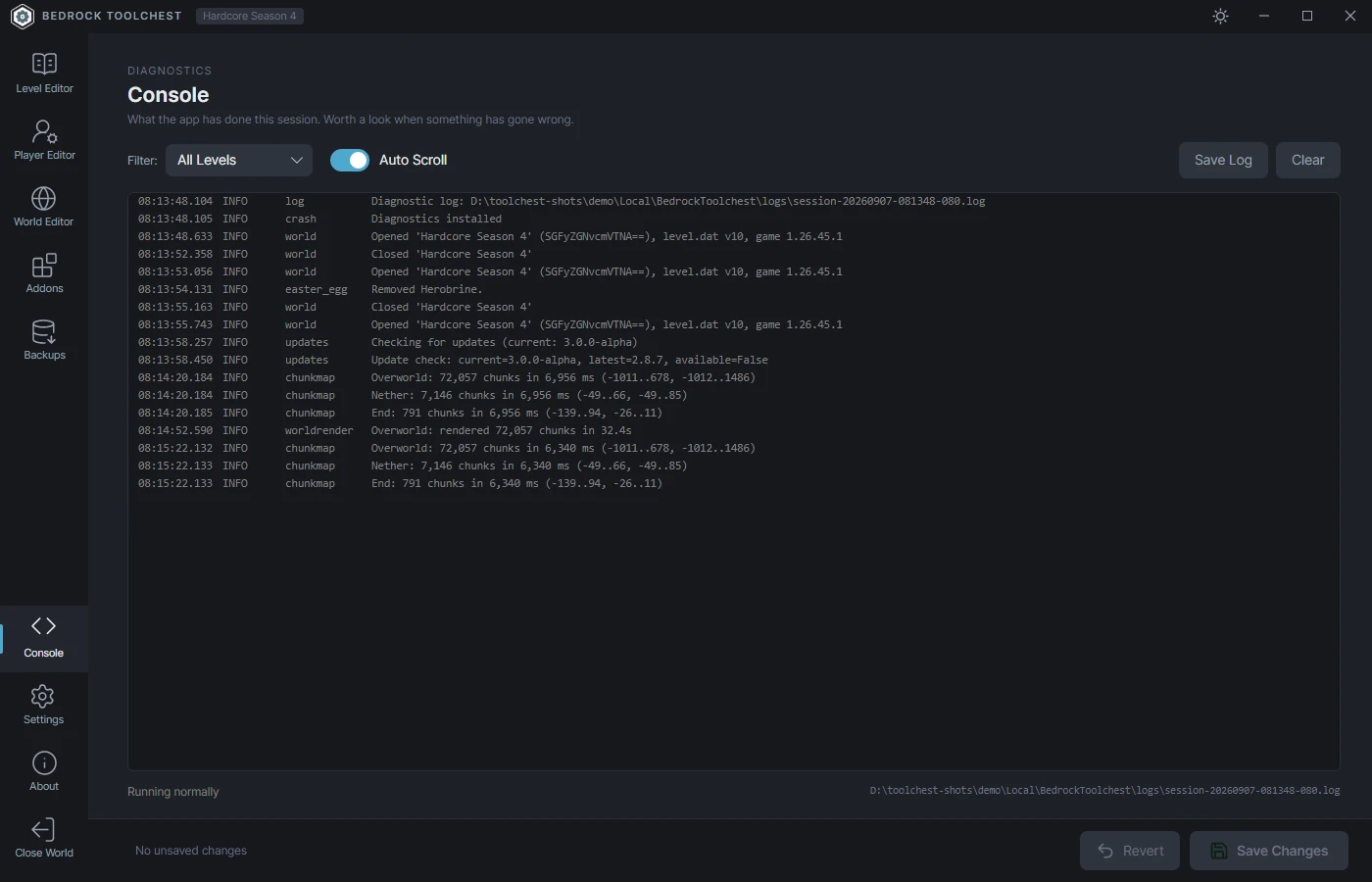
Task: Clear the console log
Action: click(x=1307, y=160)
